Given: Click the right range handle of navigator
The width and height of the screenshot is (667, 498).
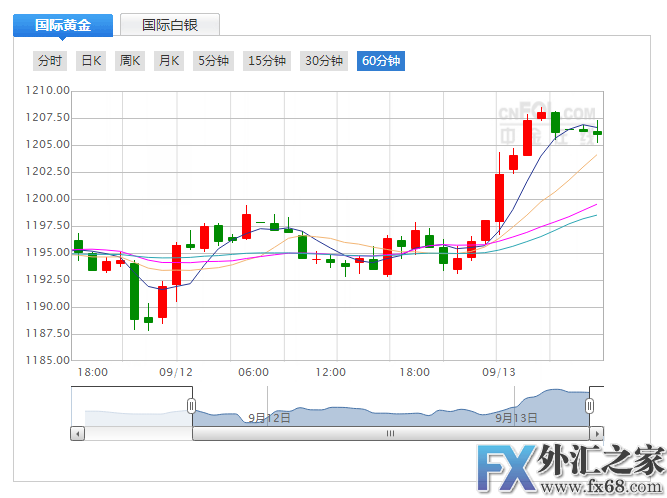Looking at the screenshot, I should pyautogui.click(x=590, y=406).
